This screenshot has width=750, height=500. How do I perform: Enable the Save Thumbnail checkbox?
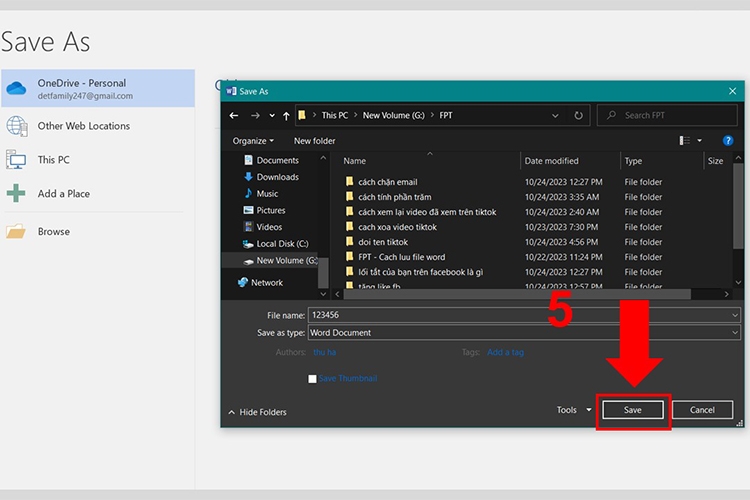(x=312, y=378)
